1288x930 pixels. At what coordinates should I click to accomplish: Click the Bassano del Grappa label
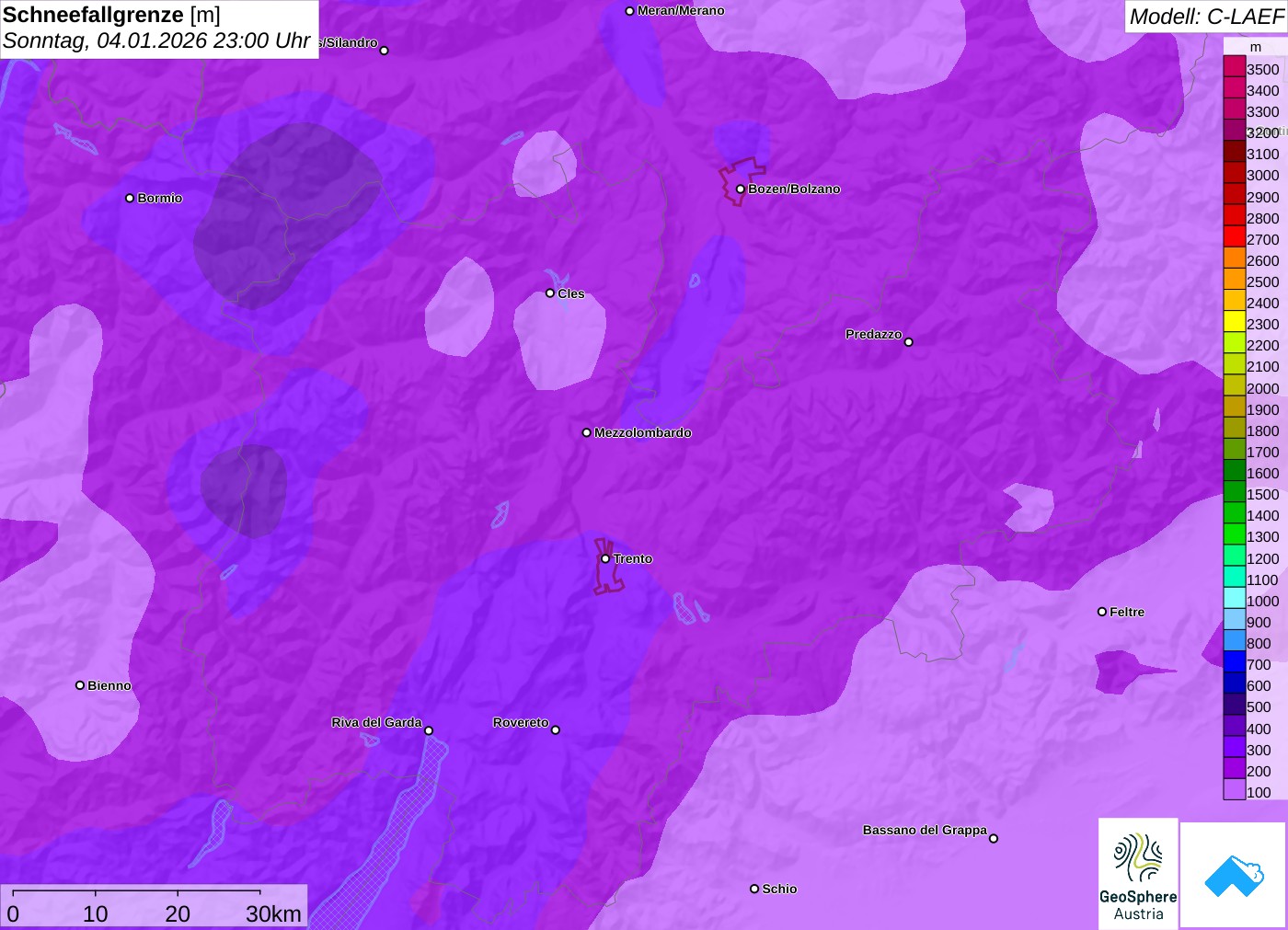pos(925,830)
